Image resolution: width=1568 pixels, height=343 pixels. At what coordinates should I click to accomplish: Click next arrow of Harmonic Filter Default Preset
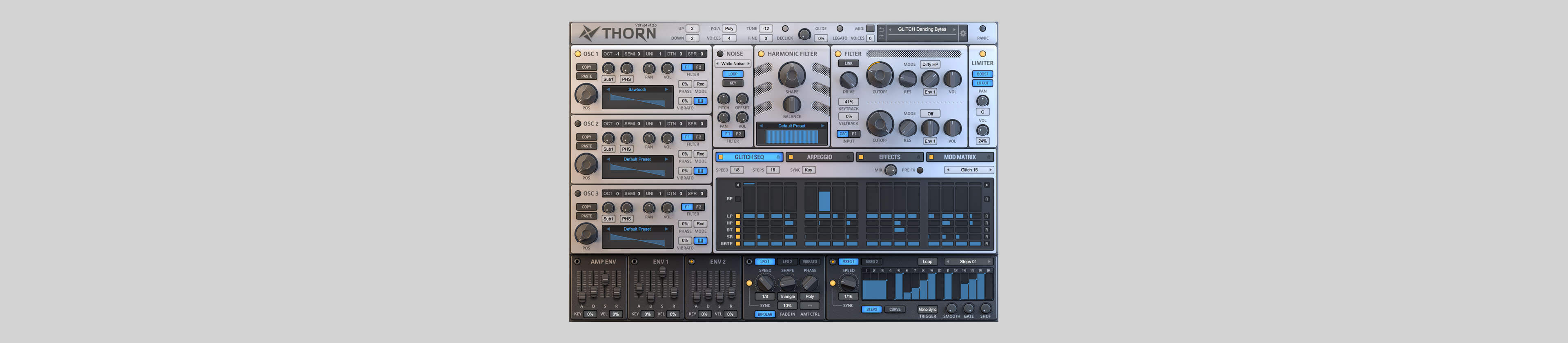(x=822, y=126)
